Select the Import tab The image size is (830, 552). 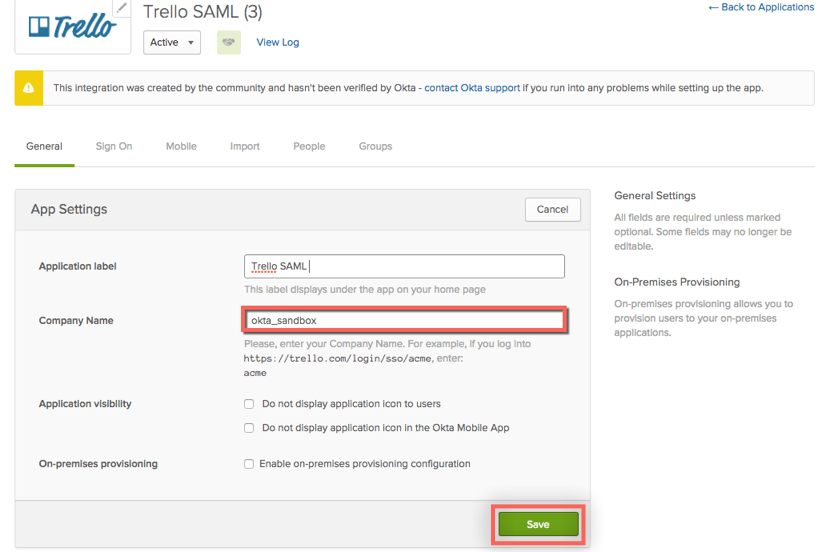tap(245, 146)
